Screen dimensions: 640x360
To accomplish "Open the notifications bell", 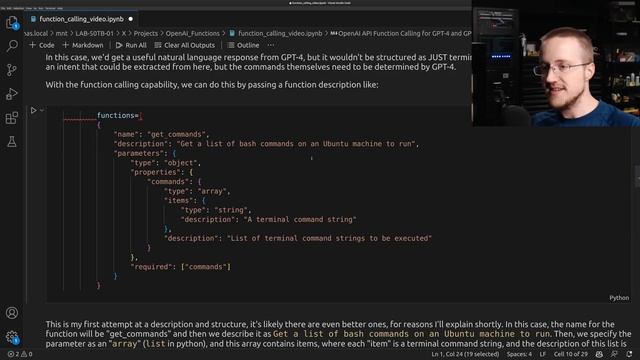I will (x=629, y=354).
